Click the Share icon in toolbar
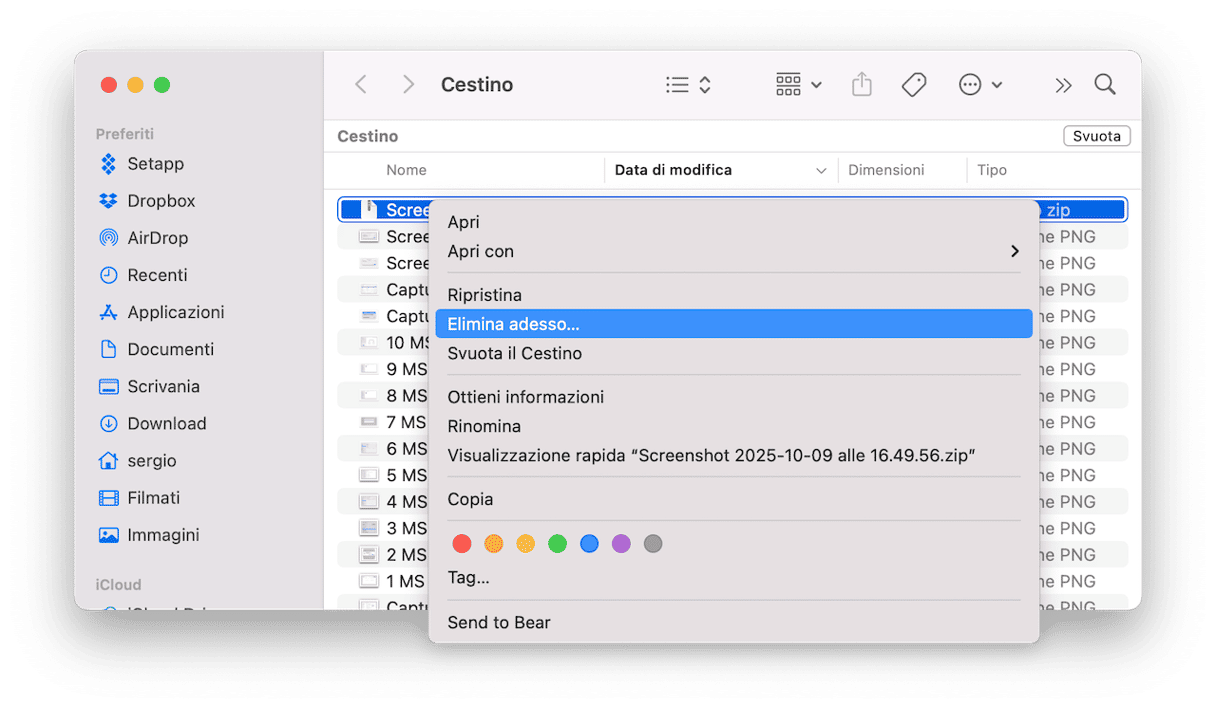This screenshot has width=1216, height=708. pos(861,85)
